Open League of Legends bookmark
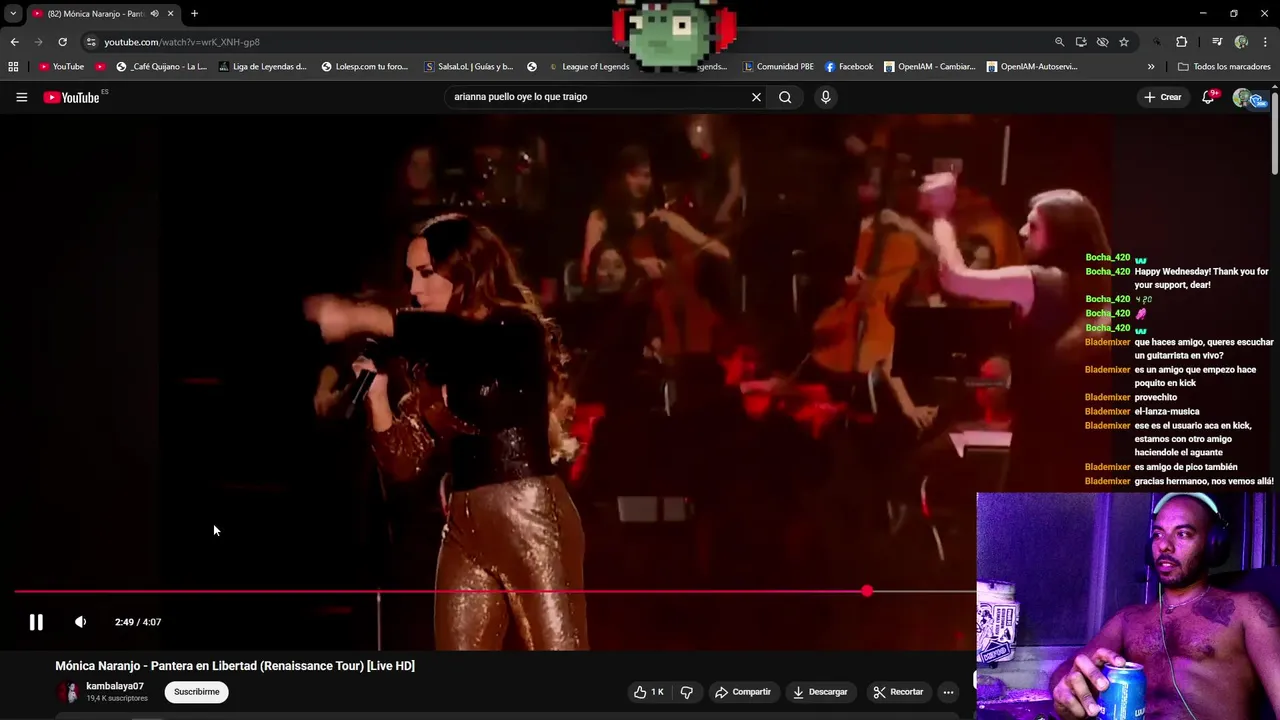 tap(589, 67)
